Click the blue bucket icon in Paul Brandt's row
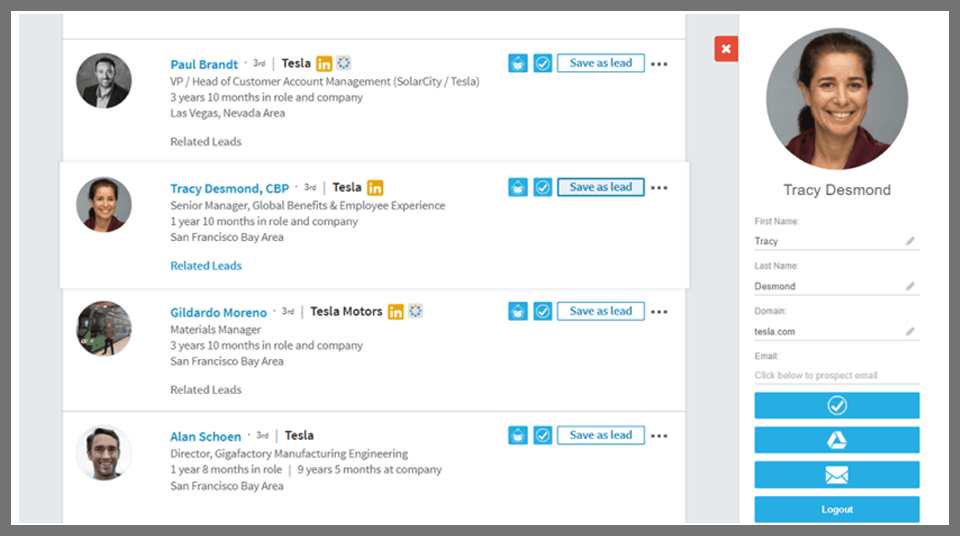Screen dimensions: 960x536 pyautogui.click(x=518, y=63)
